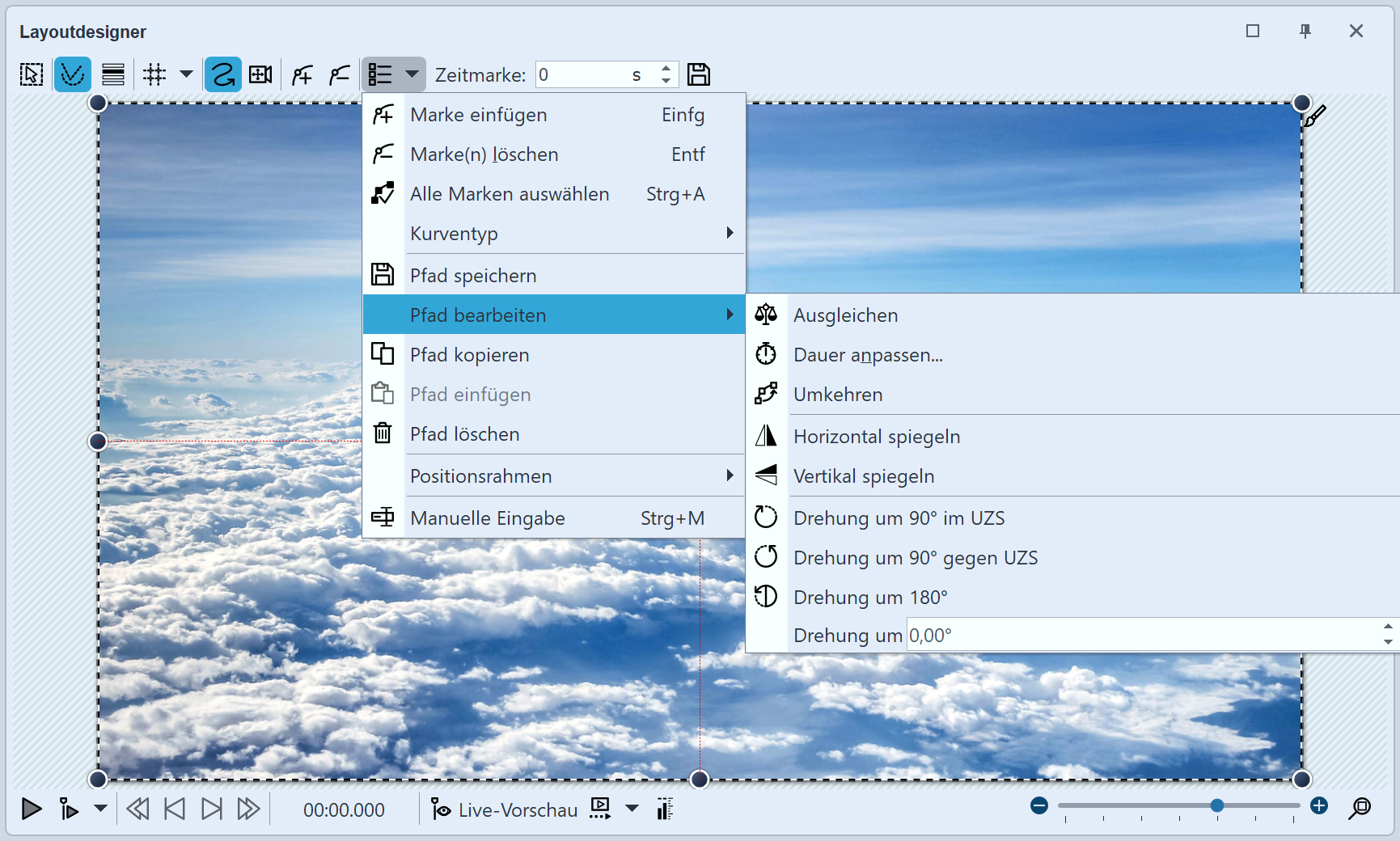Open the grid options dropdown arrow

186,74
